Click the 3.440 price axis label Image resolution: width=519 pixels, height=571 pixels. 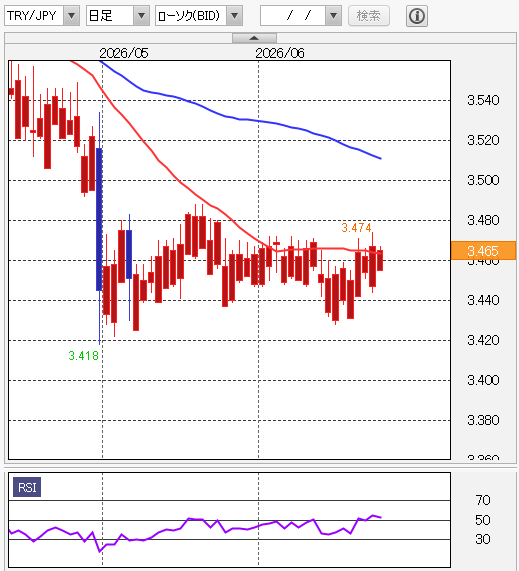483,300
